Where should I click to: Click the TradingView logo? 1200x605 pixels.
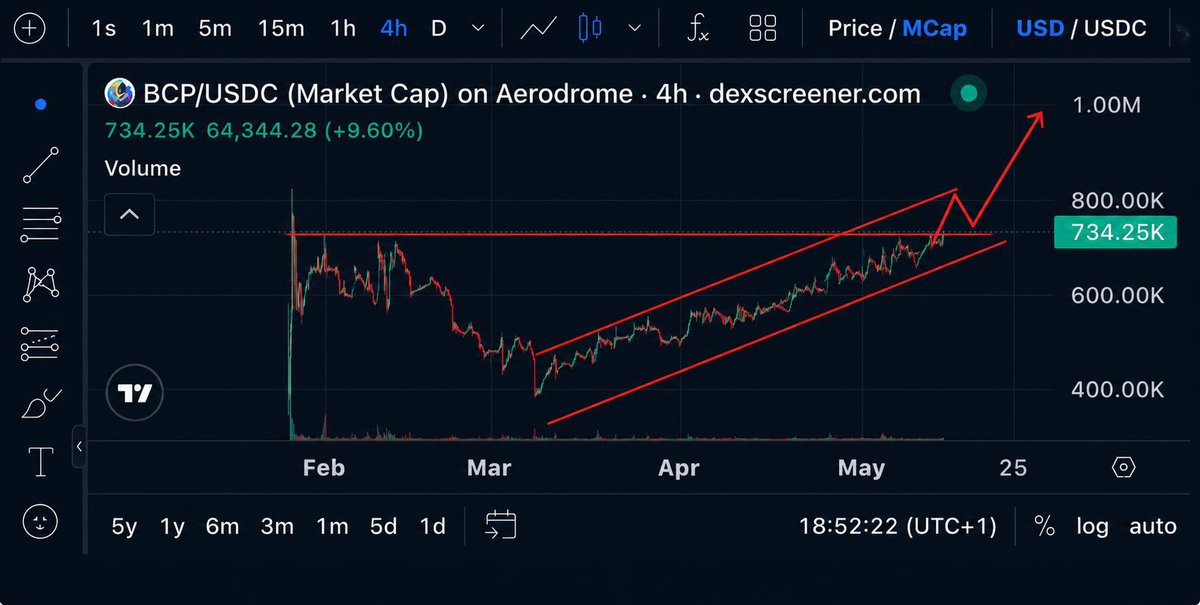[134, 393]
